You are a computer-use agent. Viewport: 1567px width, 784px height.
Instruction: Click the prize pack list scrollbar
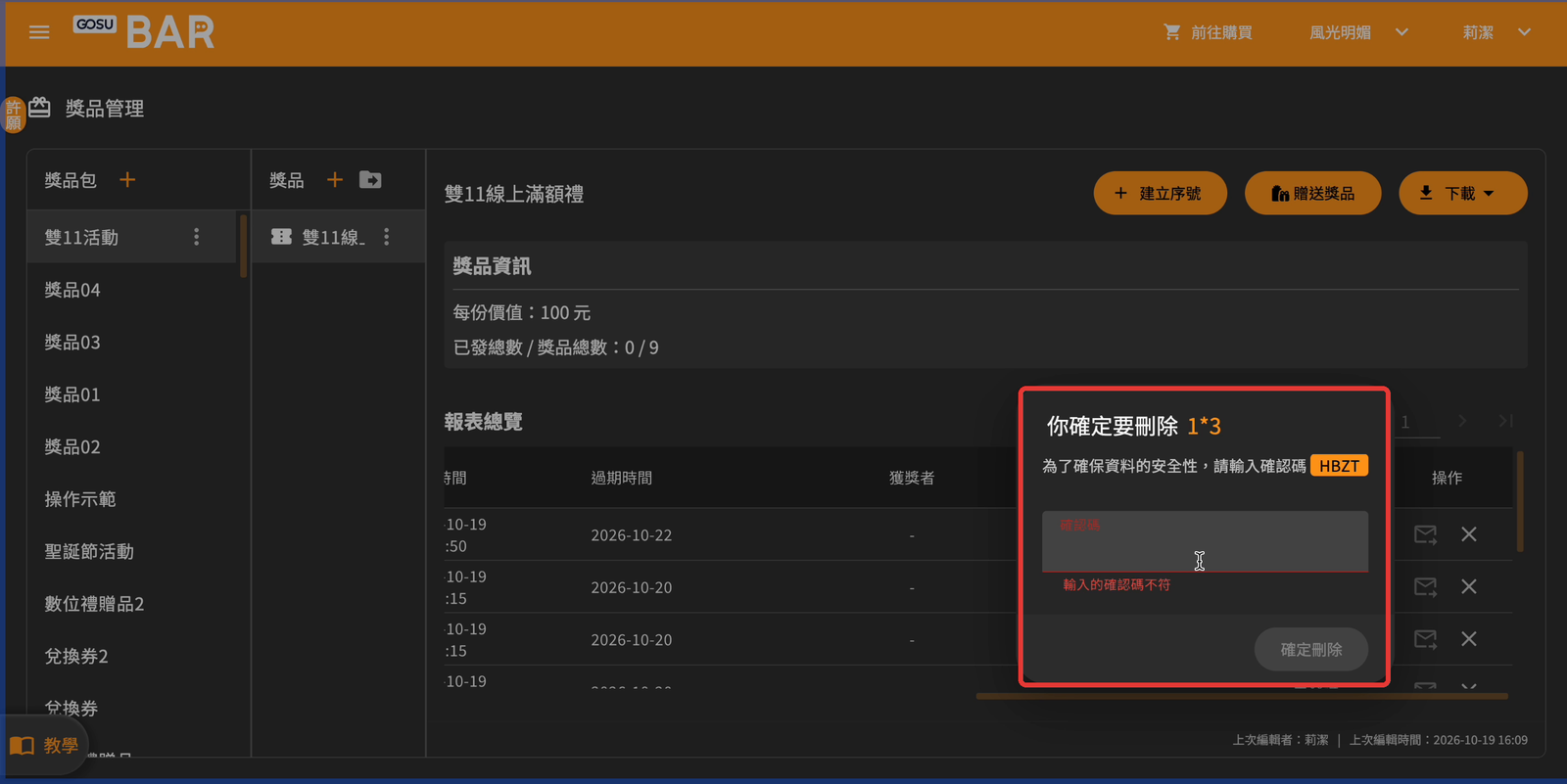click(x=243, y=247)
